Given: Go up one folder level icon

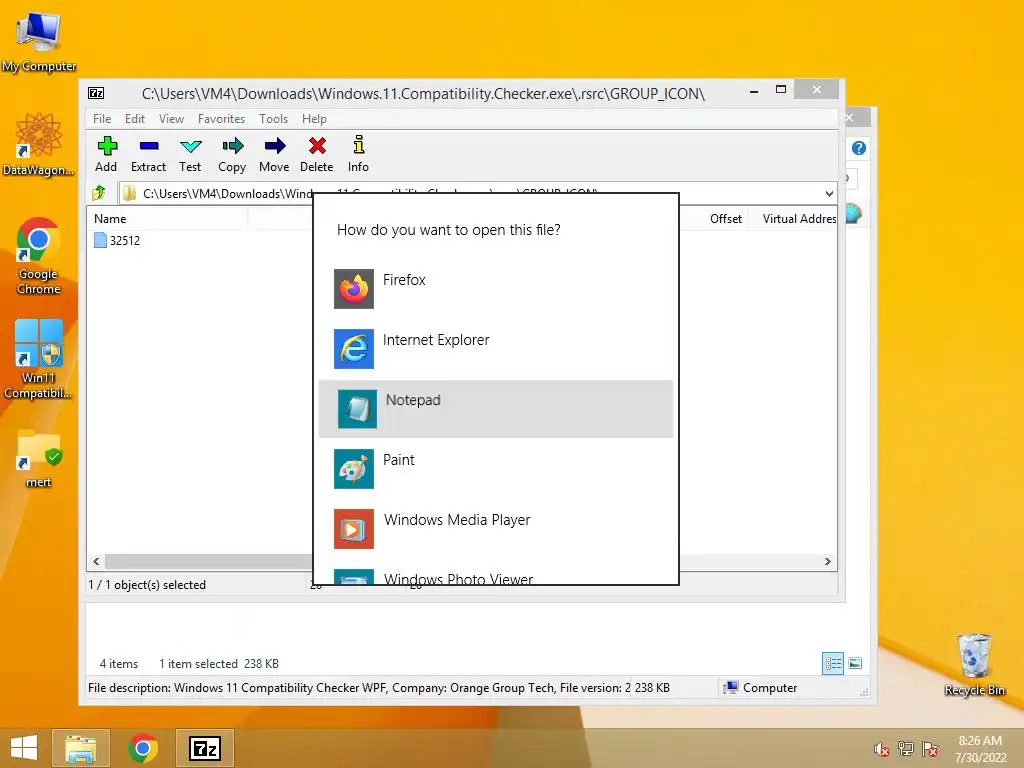Looking at the screenshot, I should tap(99, 193).
